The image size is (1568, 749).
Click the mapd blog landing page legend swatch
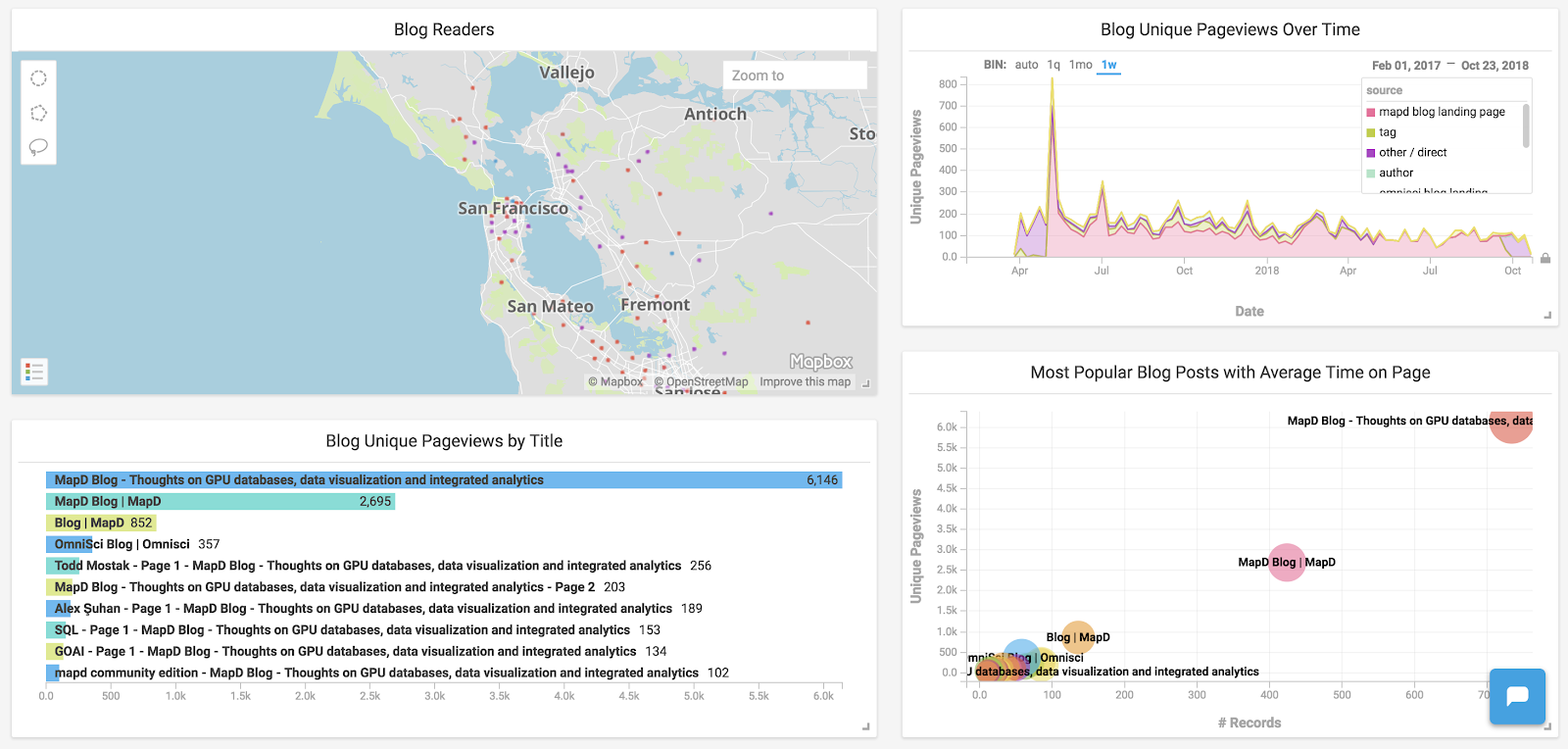pos(1371,113)
